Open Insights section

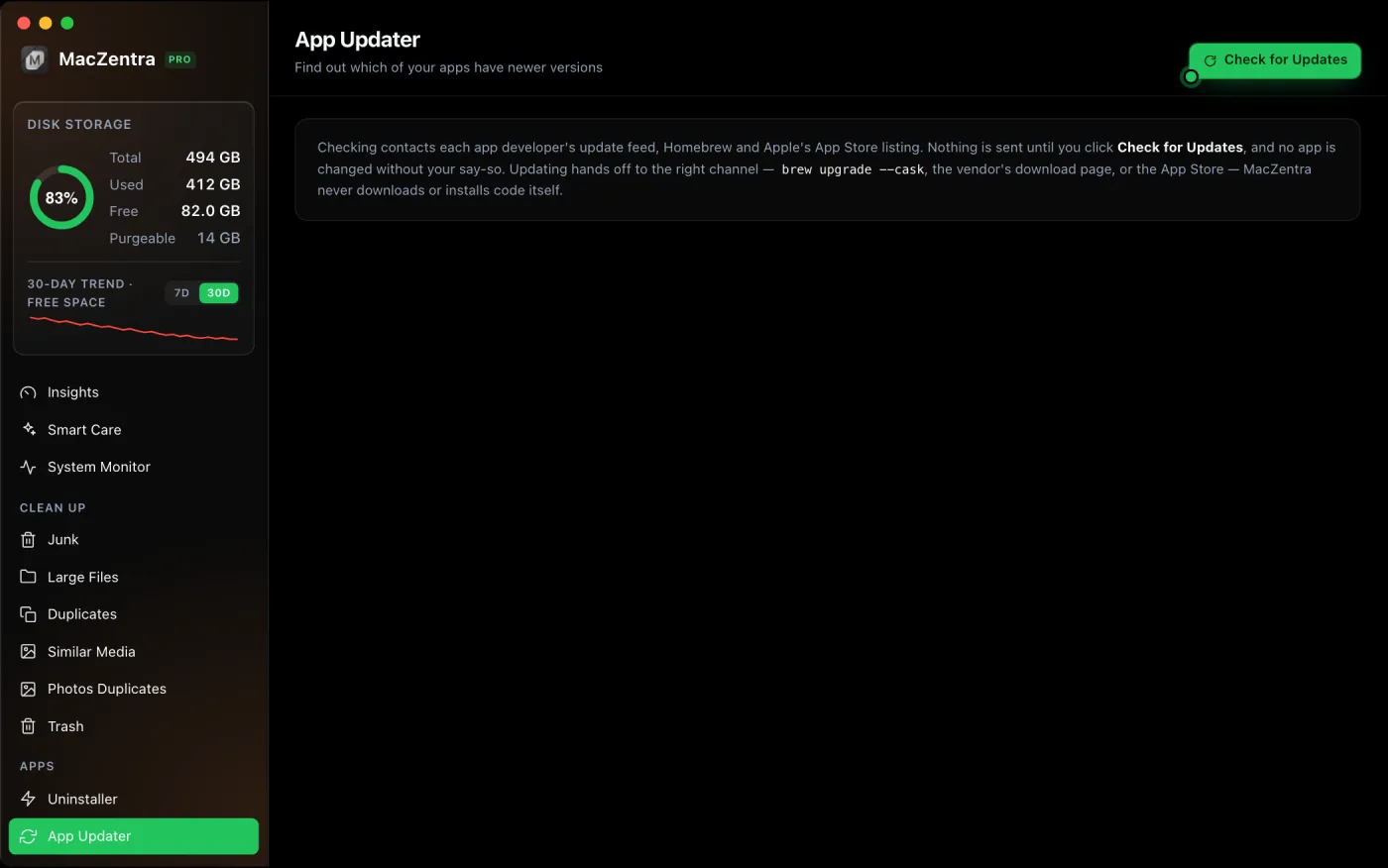(x=134, y=392)
